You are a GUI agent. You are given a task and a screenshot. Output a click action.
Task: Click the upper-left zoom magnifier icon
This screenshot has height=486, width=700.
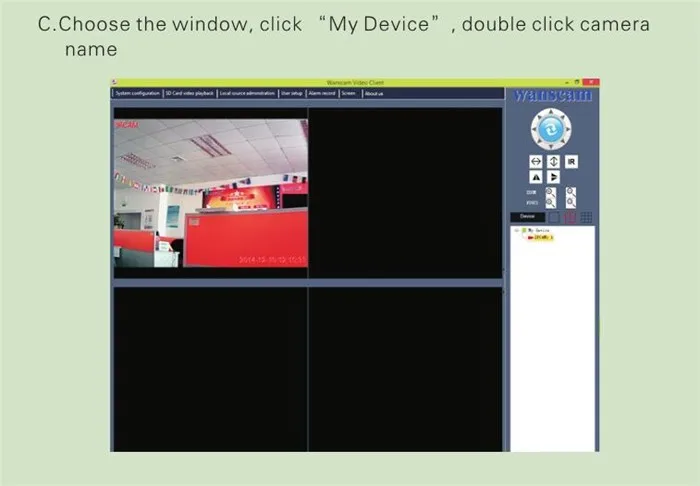click(550, 192)
